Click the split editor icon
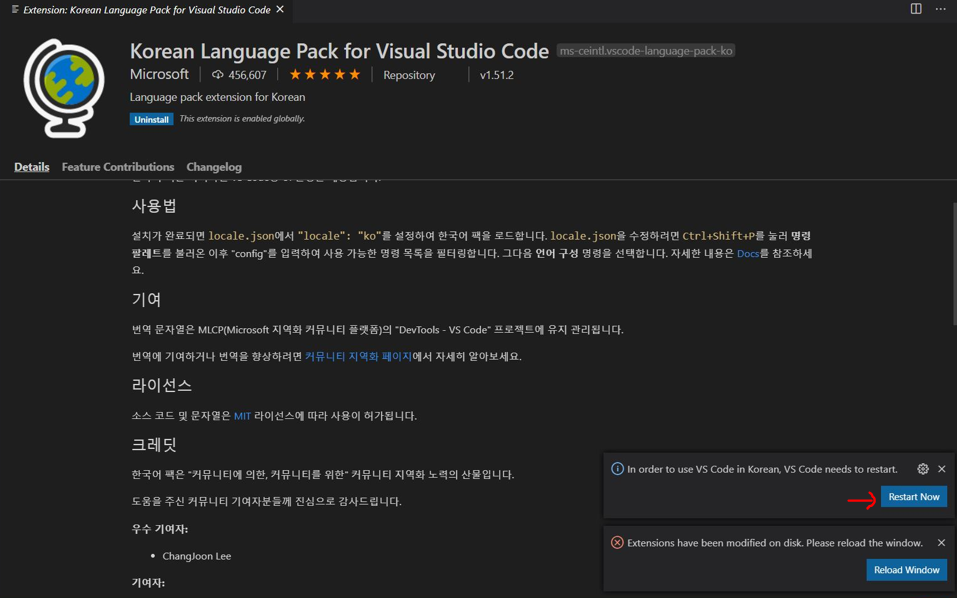Screen dimensions: 957x598 pos(916,9)
